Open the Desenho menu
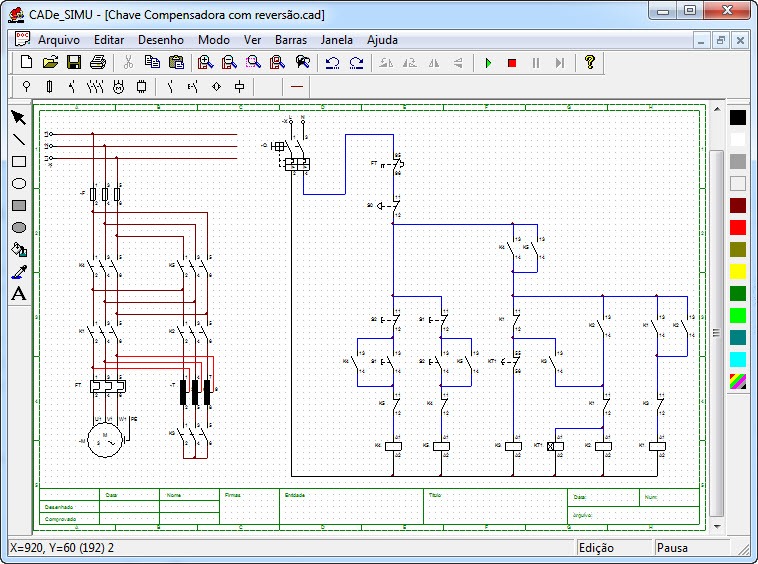Image resolution: width=758 pixels, height=564 pixels. click(x=160, y=40)
